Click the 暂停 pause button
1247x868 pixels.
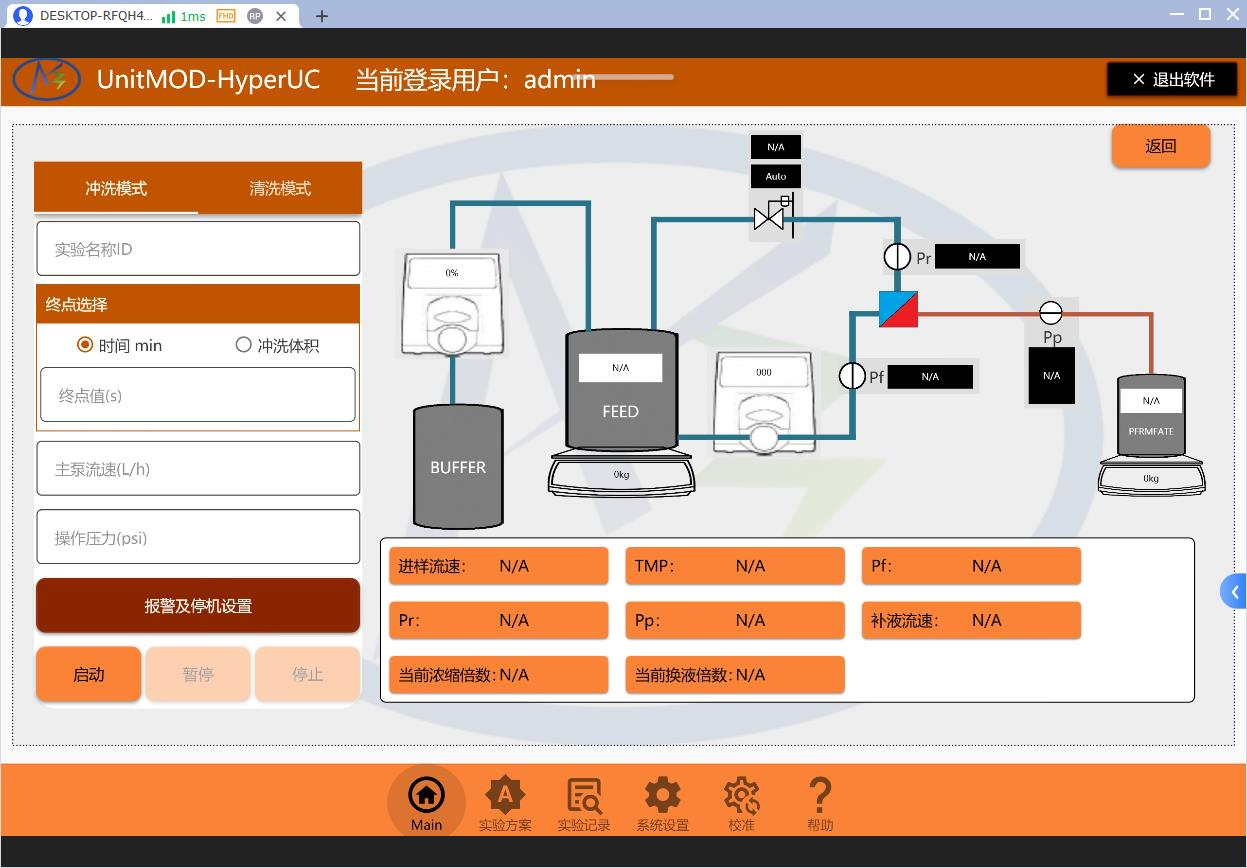point(198,674)
